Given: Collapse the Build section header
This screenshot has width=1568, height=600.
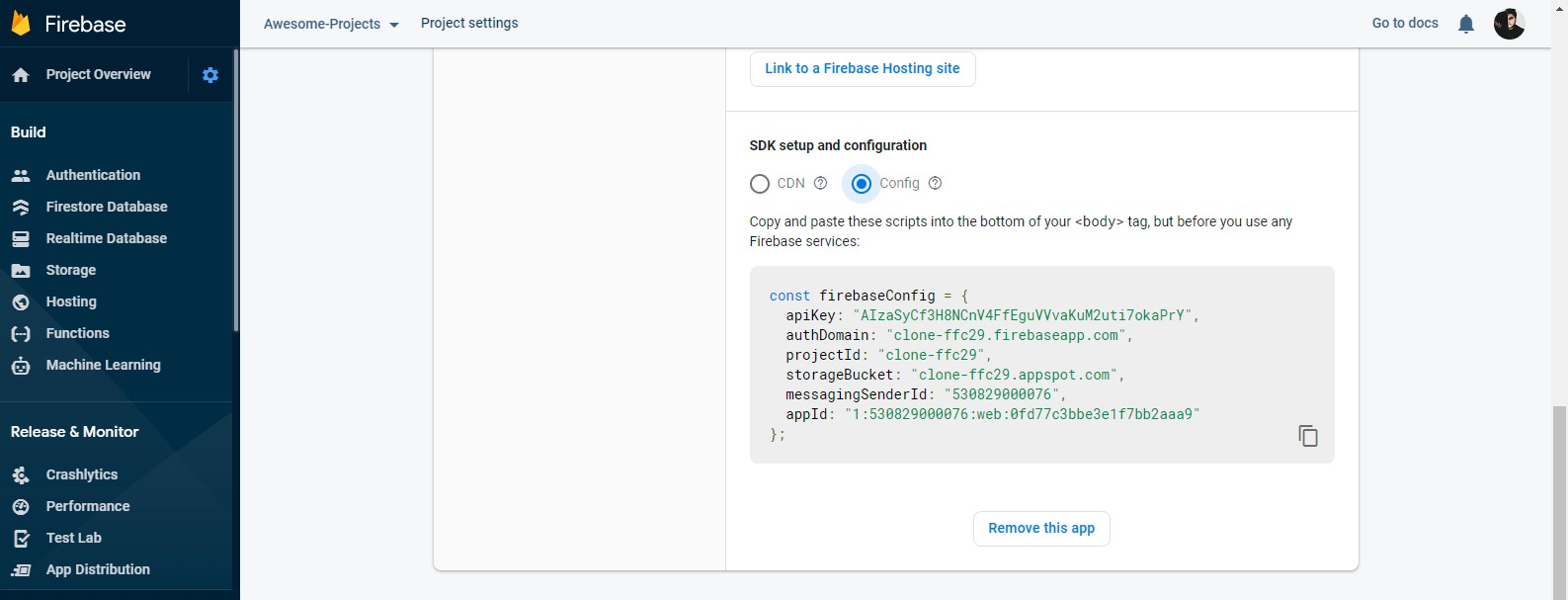Looking at the screenshot, I should click(x=29, y=131).
